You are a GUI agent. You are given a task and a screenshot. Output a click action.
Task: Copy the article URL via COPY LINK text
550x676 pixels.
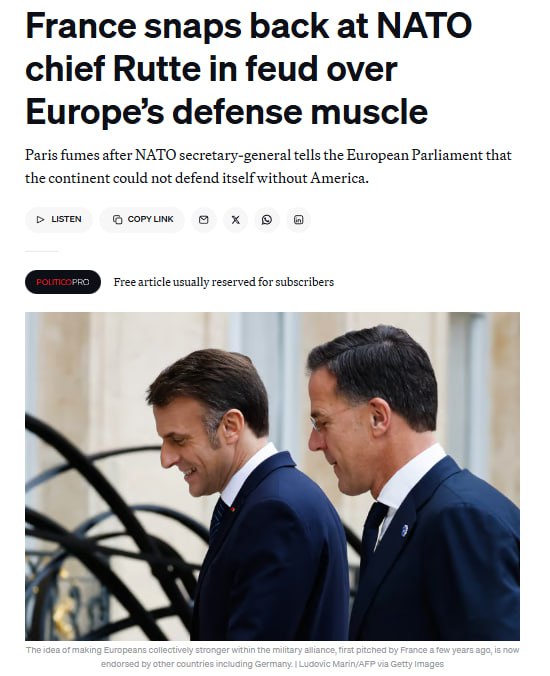(x=150, y=219)
